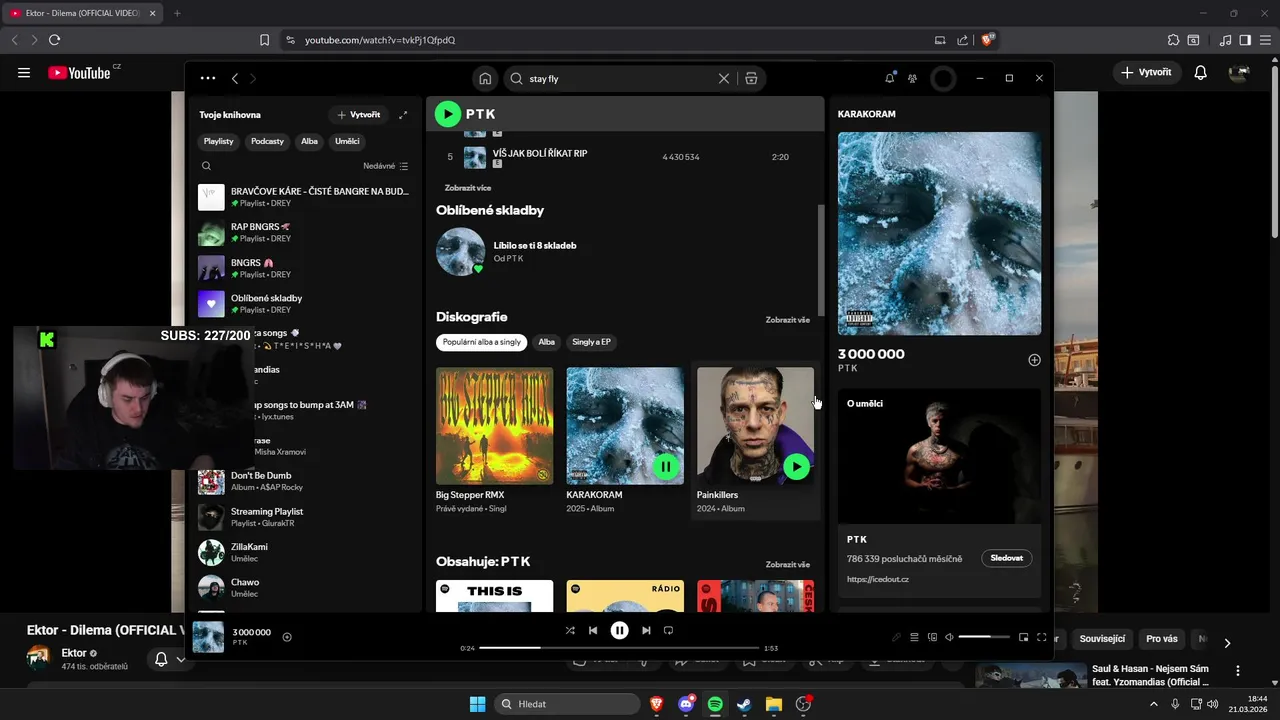The width and height of the screenshot is (1280, 720).
Task: Search within the library via magnifier icon
Action: (206, 166)
